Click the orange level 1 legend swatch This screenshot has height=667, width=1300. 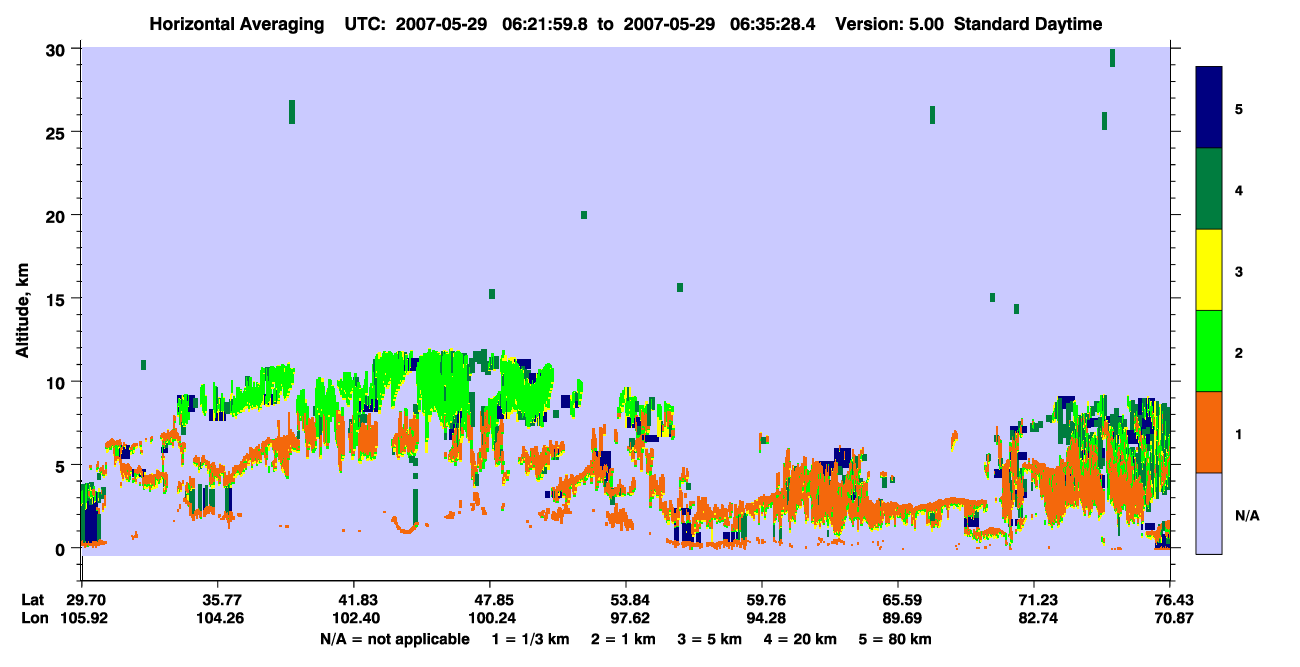(1209, 432)
